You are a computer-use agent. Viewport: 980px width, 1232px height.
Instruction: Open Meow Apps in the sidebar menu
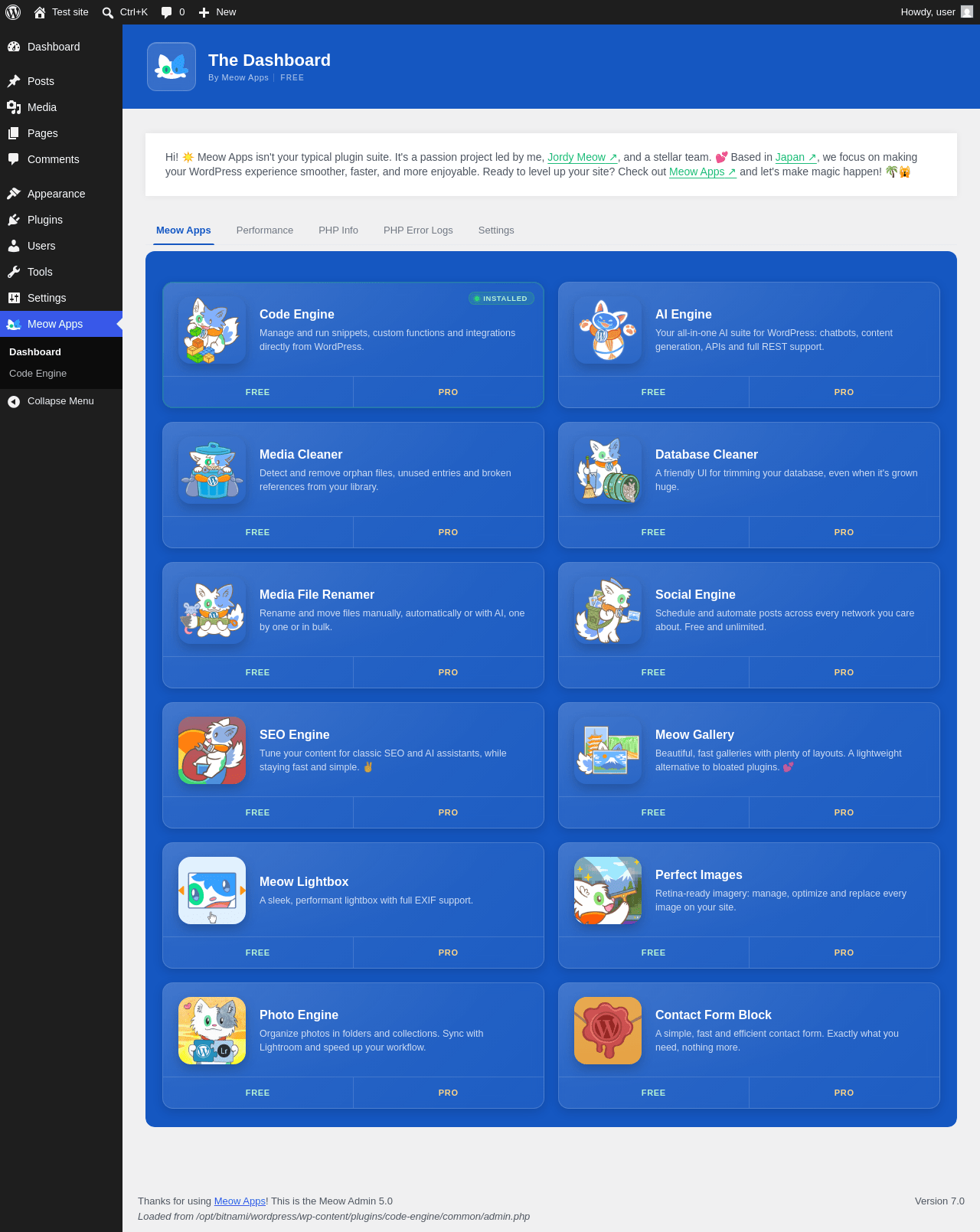pos(61,324)
